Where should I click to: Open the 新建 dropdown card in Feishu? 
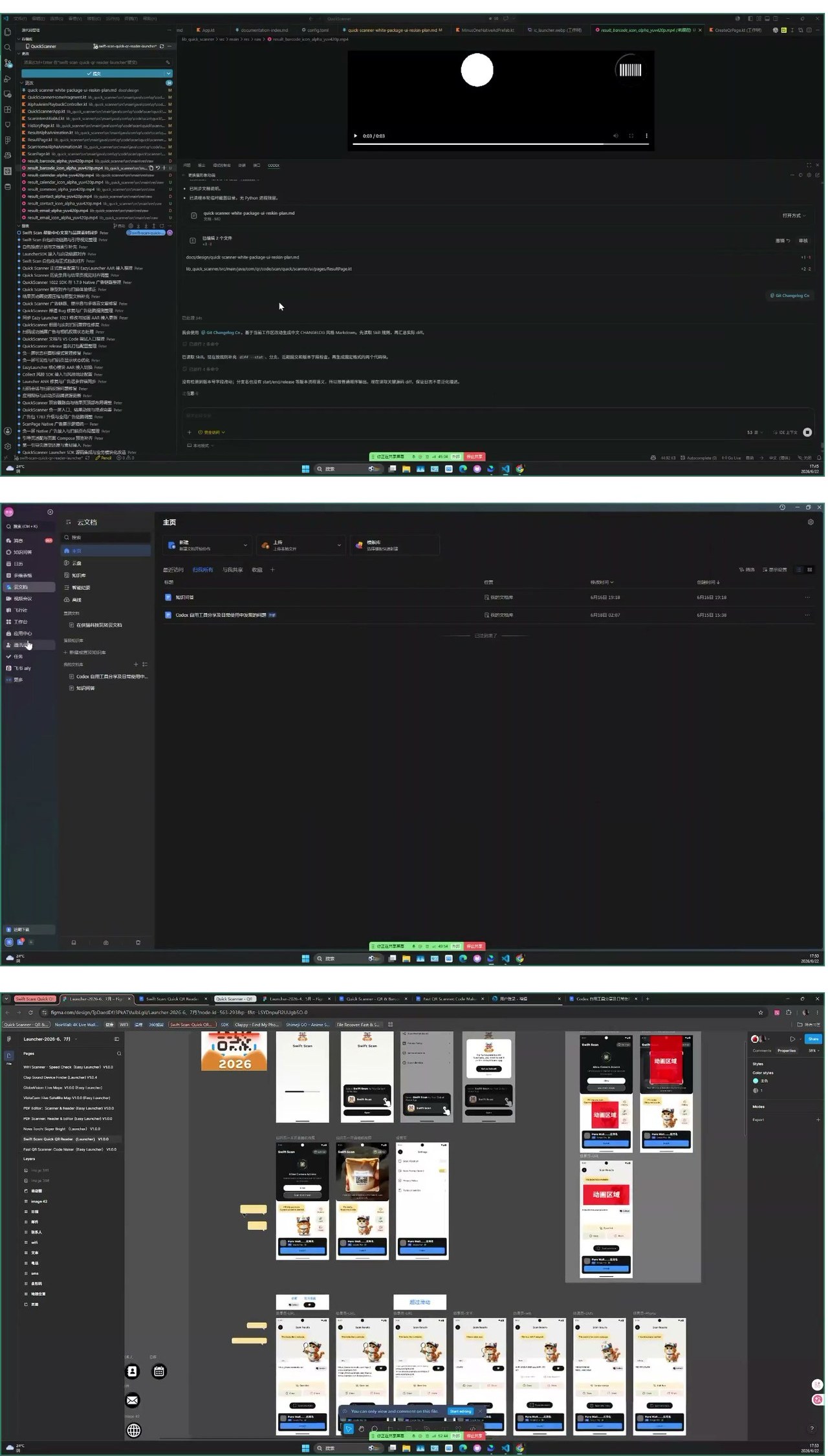pos(208,545)
